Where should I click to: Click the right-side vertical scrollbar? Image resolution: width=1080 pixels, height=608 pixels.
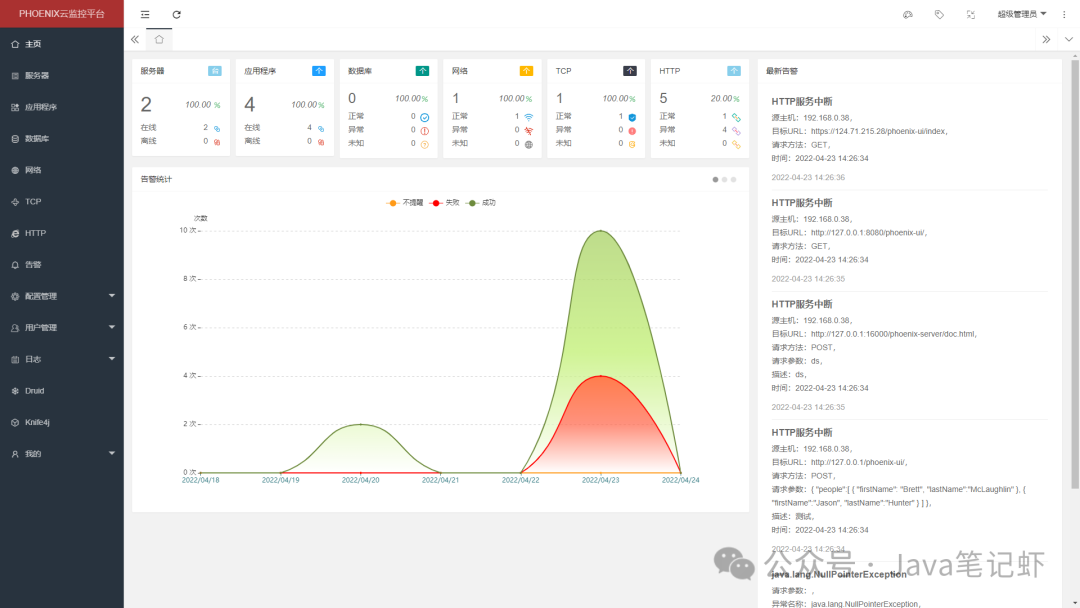point(1074,275)
